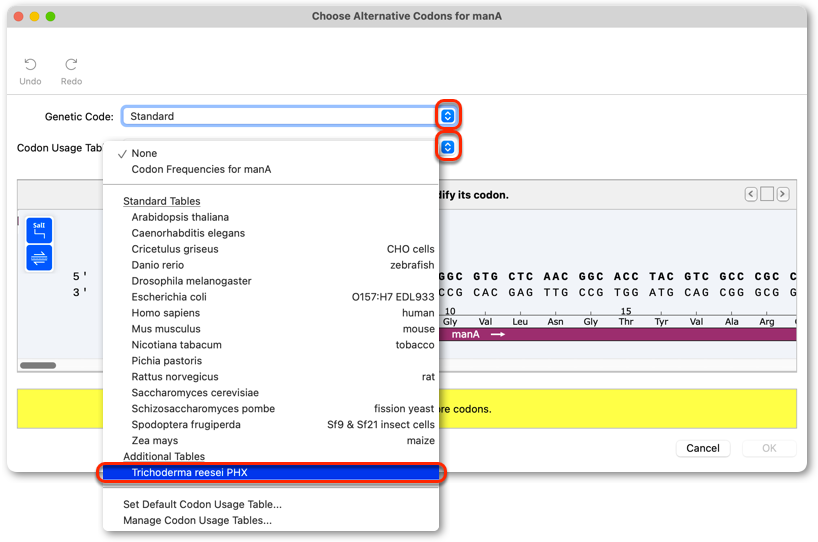Screen dimensions: 818x542
Task: Open Manage Codon Usage Tables
Action: [x=271, y=521]
